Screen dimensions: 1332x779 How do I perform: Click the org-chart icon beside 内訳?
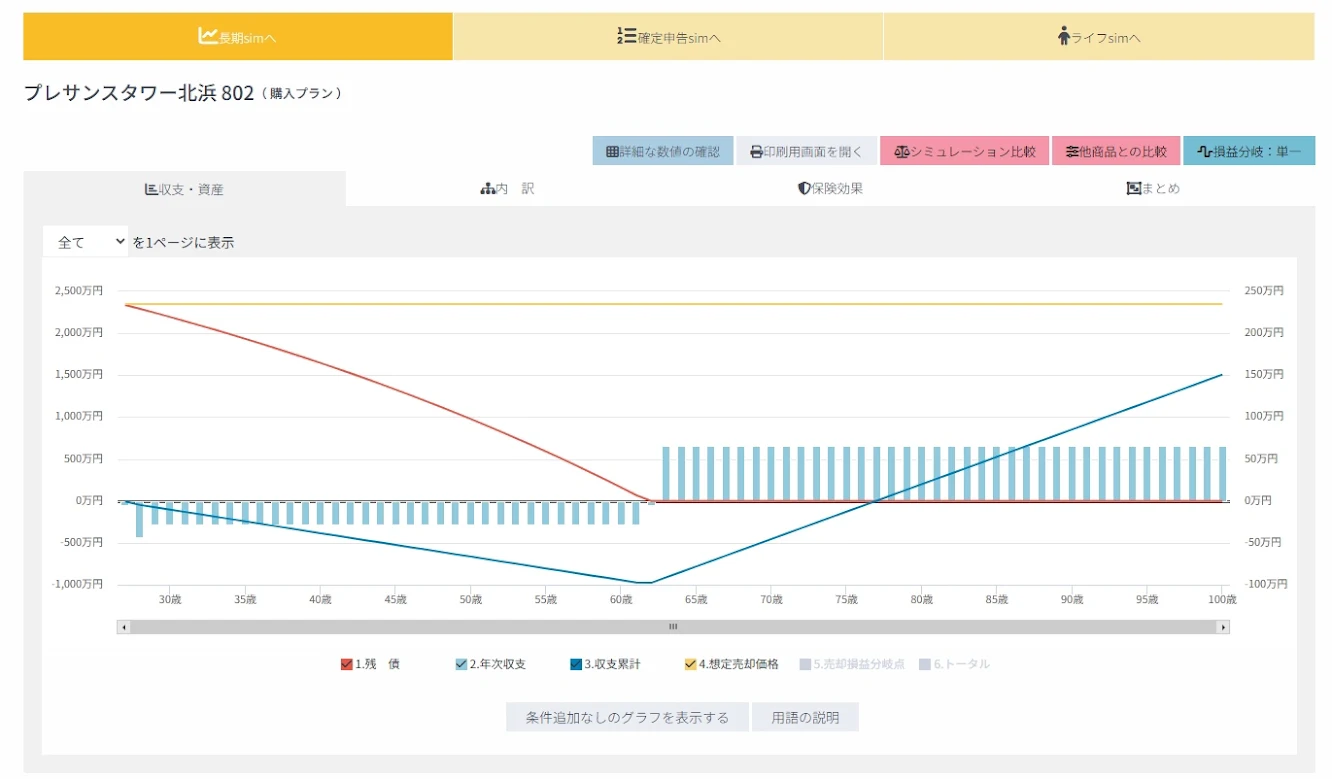488,188
